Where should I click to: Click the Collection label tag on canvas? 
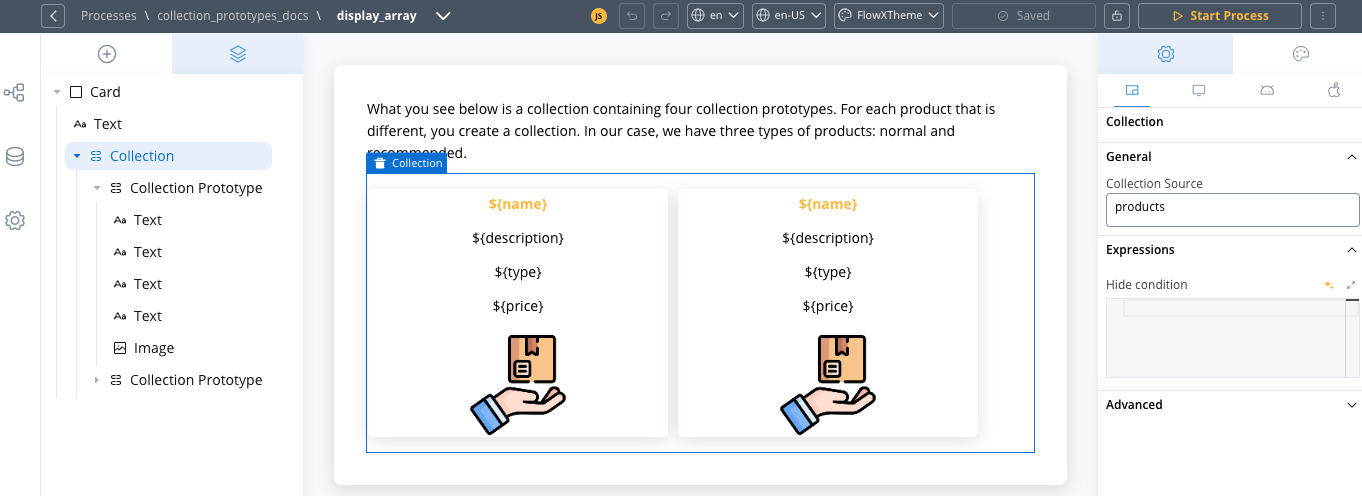407,163
